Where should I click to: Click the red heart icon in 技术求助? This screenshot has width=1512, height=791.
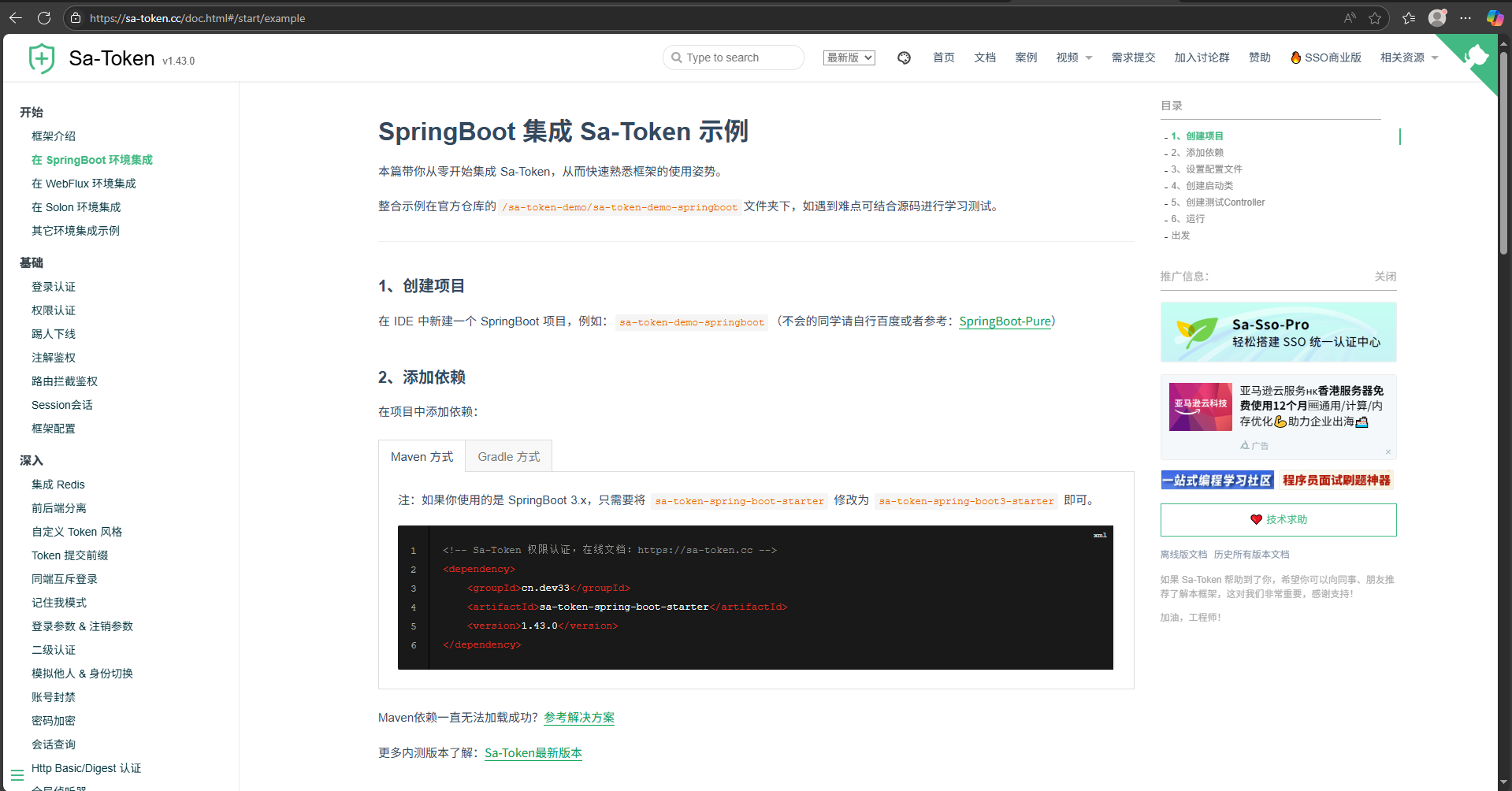tap(1256, 519)
